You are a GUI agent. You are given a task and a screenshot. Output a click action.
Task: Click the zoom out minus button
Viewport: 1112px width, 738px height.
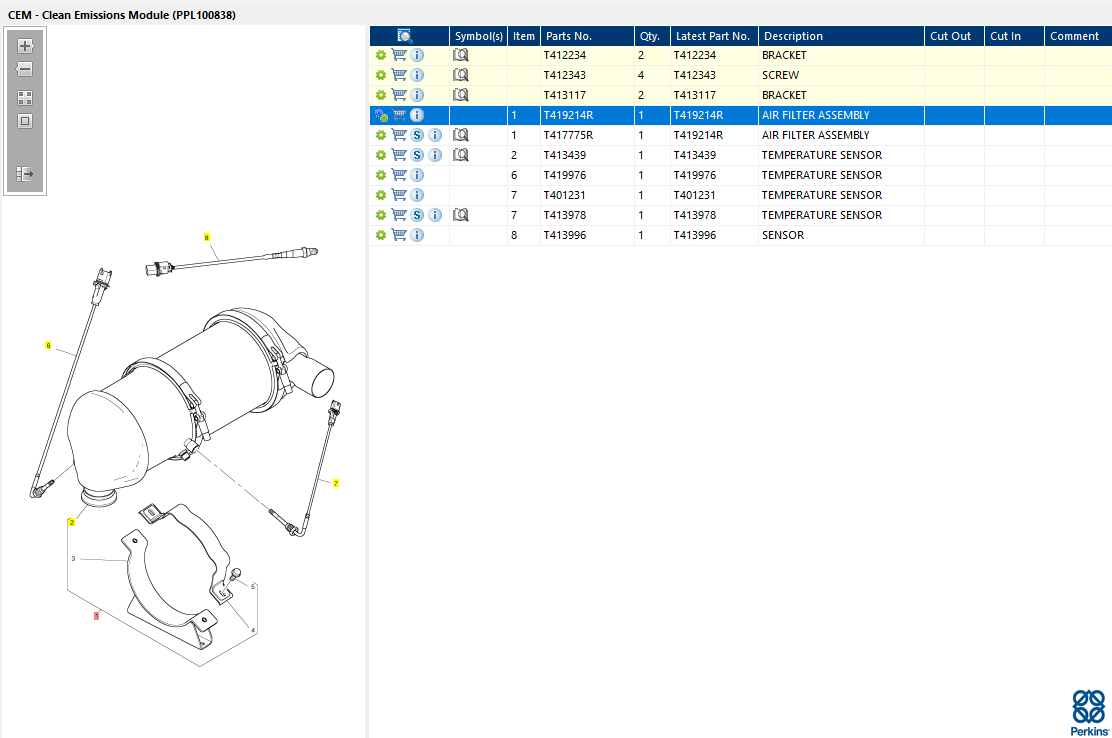click(x=25, y=69)
